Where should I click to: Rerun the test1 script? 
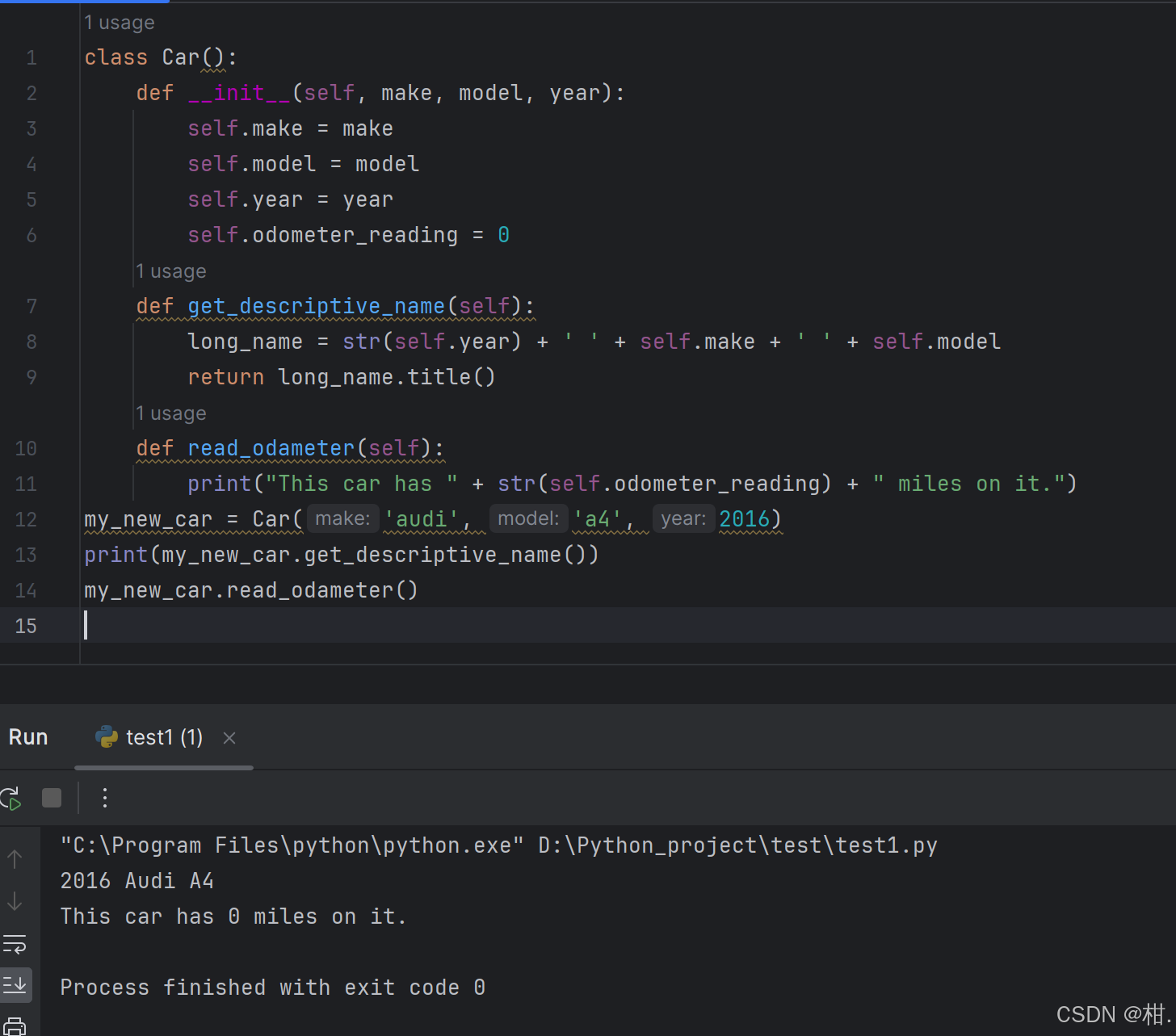coord(11,798)
